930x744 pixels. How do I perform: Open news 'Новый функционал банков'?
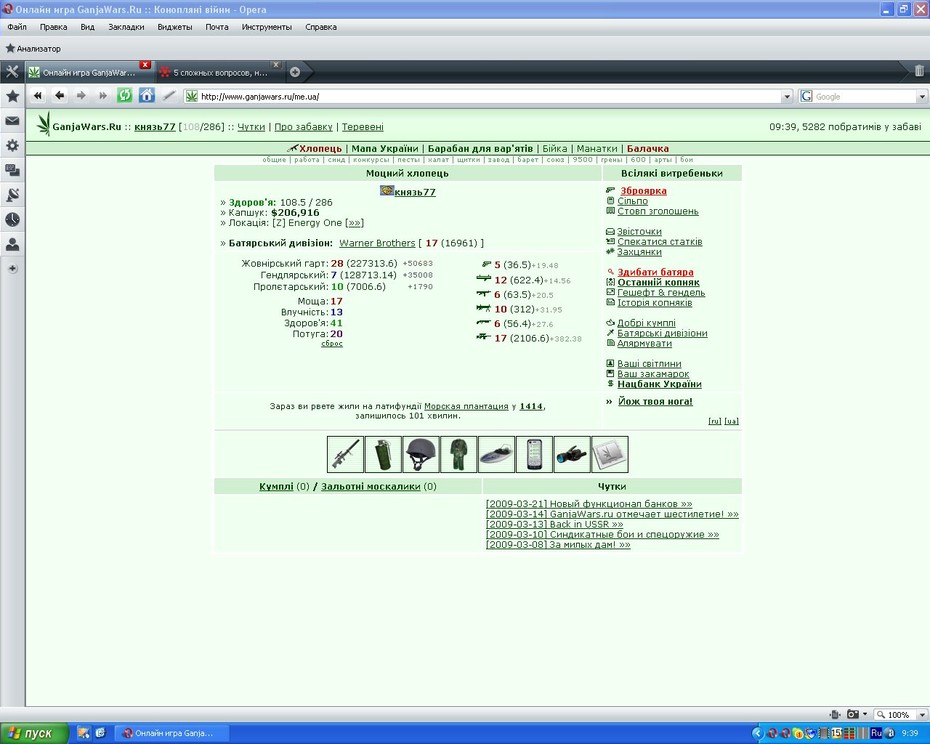[x=589, y=504]
